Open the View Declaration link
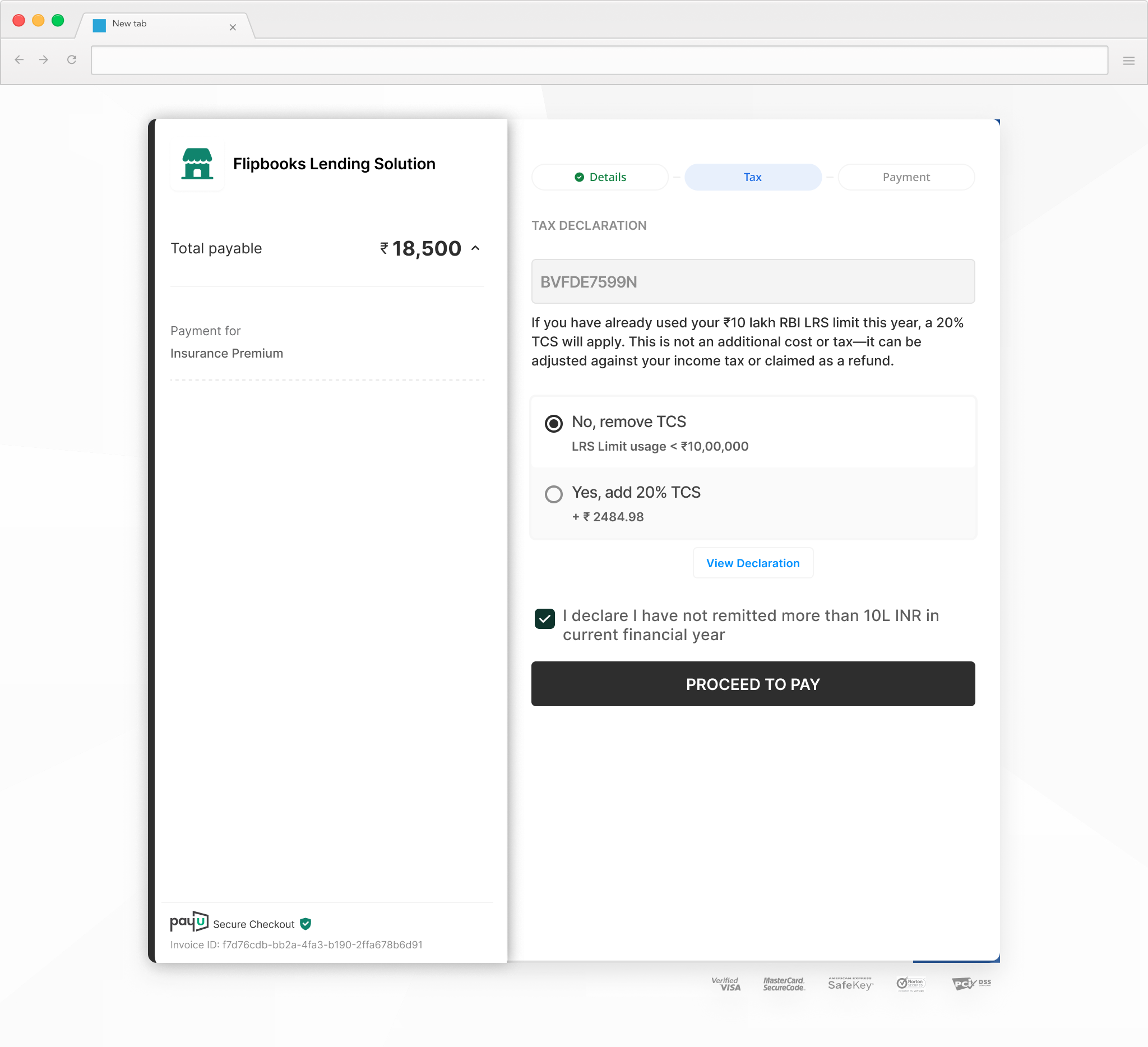1148x1047 pixels. click(753, 563)
